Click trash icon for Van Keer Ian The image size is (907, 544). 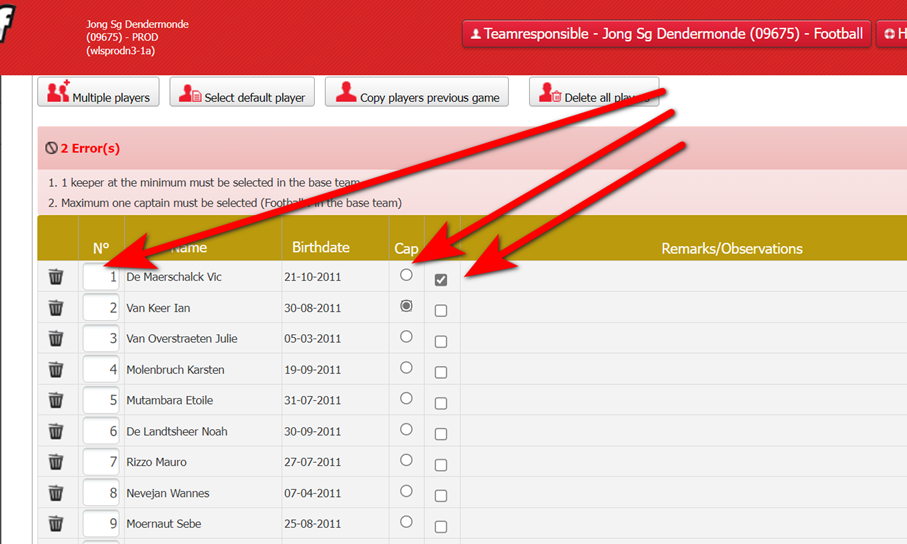56,308
